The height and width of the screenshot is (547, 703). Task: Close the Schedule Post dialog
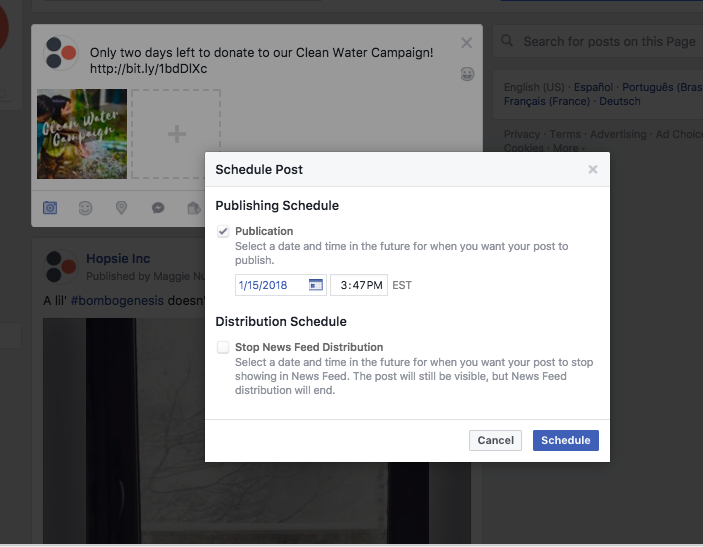593,169
